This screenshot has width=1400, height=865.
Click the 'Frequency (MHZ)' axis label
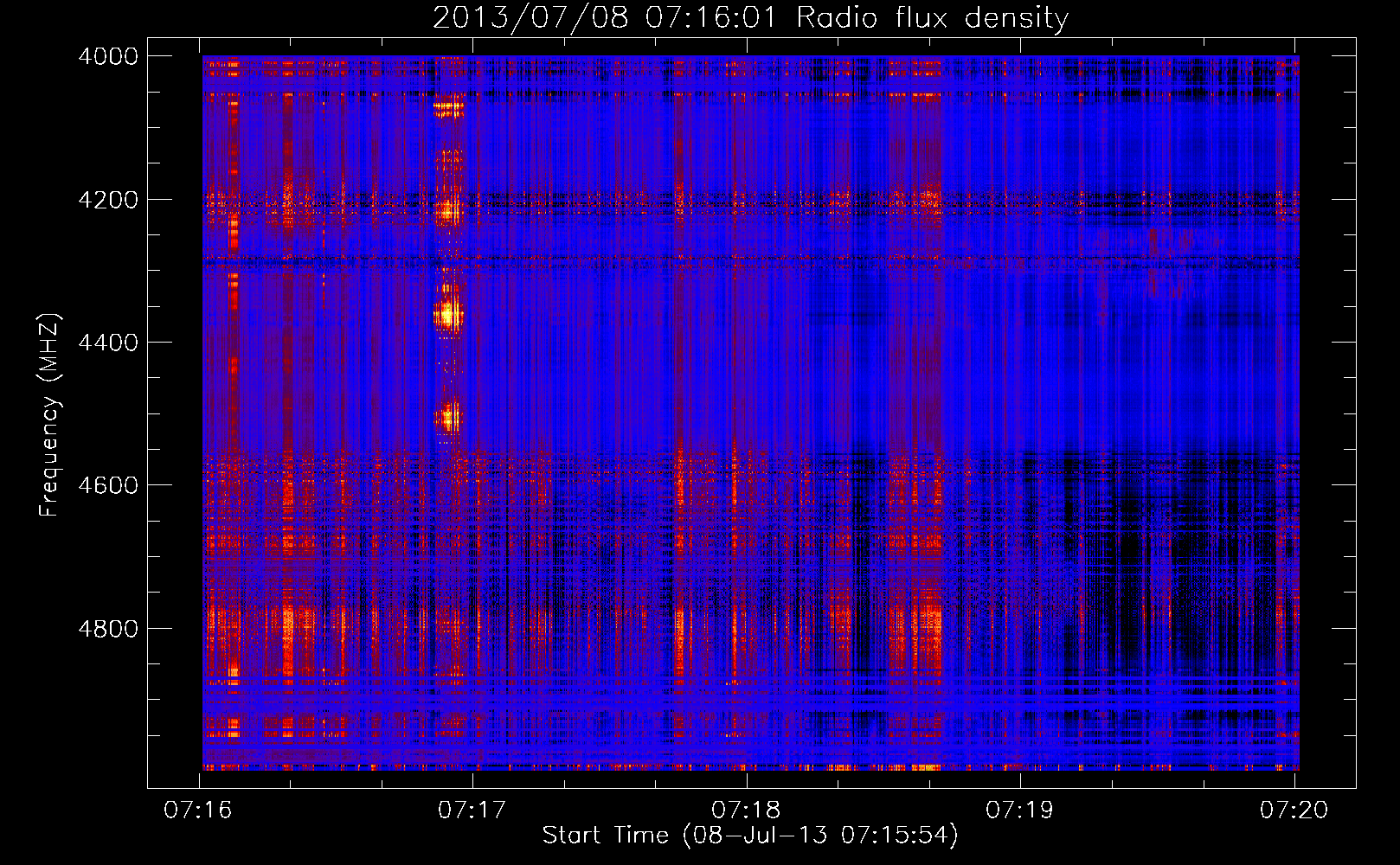pos(49,415)
